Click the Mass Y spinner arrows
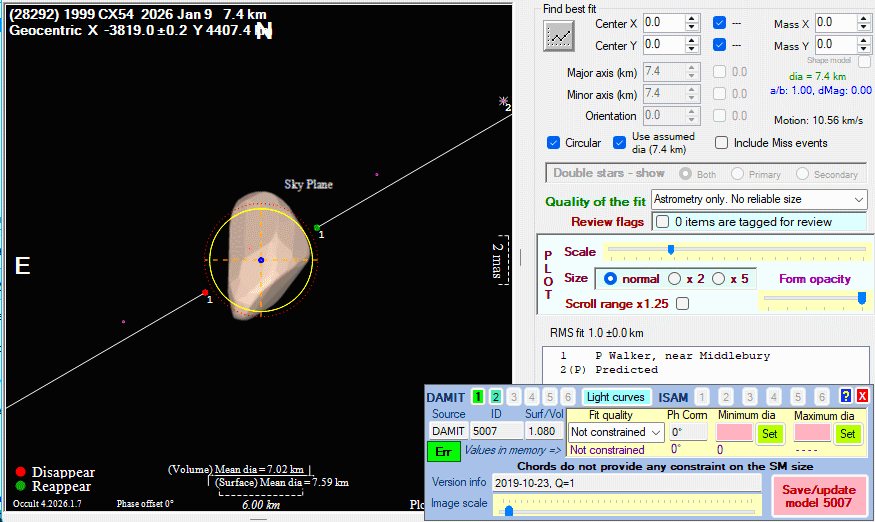Viewport: 875px width, 522px height. pyautogui.click(x=865, y=45)
